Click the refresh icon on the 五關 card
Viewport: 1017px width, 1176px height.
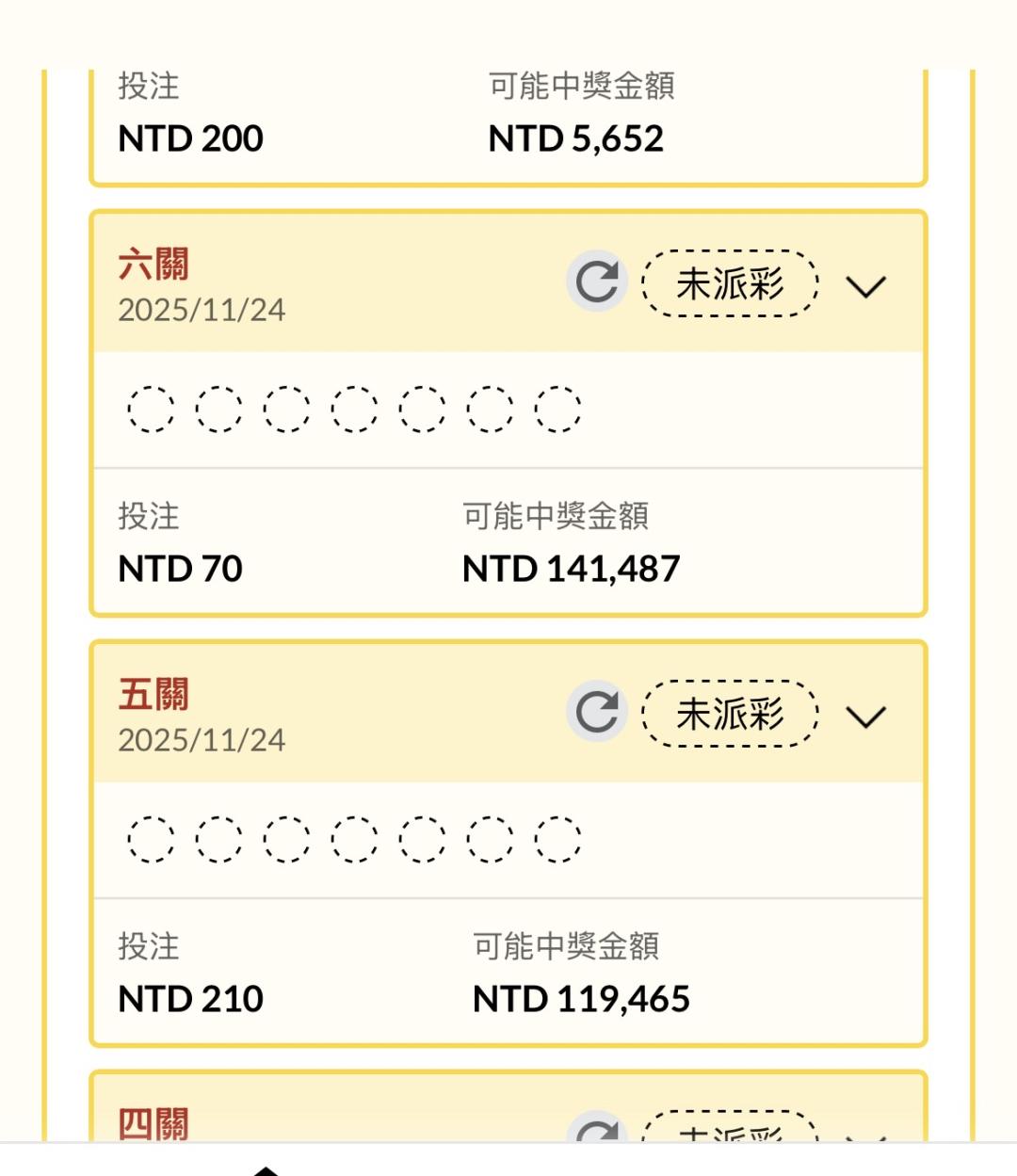click(x=597, y=712)
